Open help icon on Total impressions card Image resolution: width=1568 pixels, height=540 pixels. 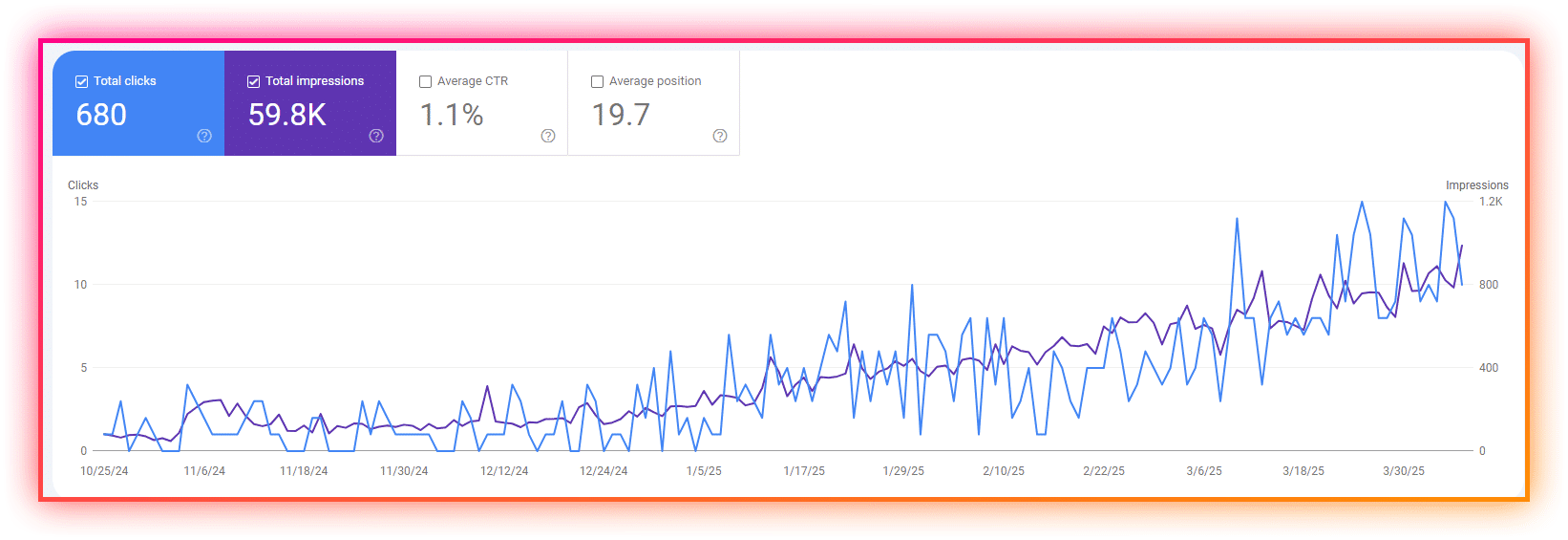[376, 136]
